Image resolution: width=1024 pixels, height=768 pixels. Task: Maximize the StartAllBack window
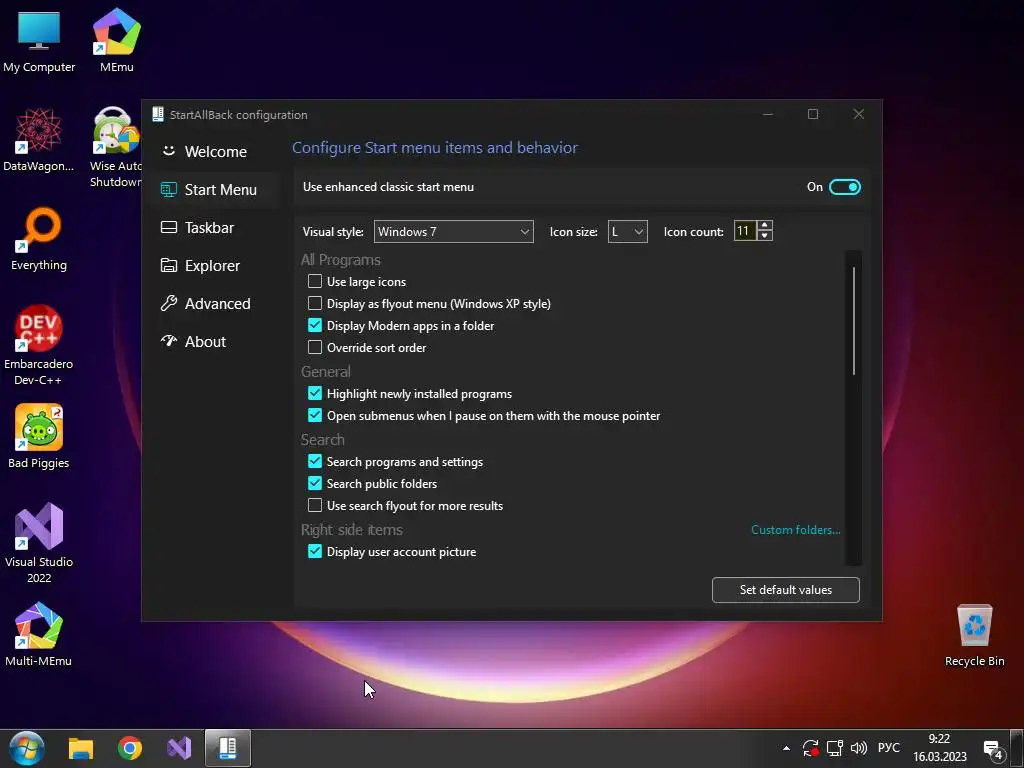point(813,114)
